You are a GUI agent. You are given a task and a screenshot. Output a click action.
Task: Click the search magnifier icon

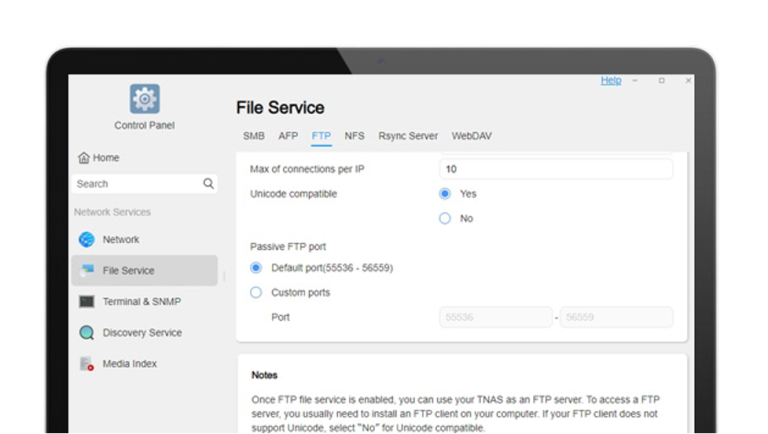pyautogui.click(x=208, y=184)
